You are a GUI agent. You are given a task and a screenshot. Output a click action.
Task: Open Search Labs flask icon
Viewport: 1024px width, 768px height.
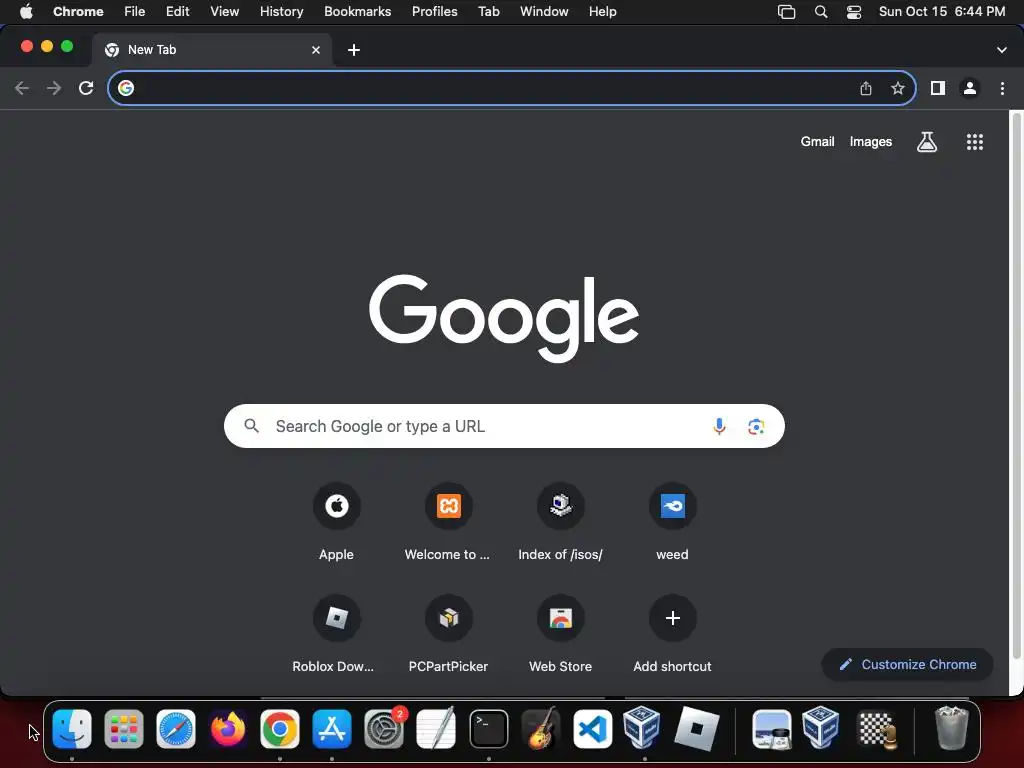pos(927,142)
